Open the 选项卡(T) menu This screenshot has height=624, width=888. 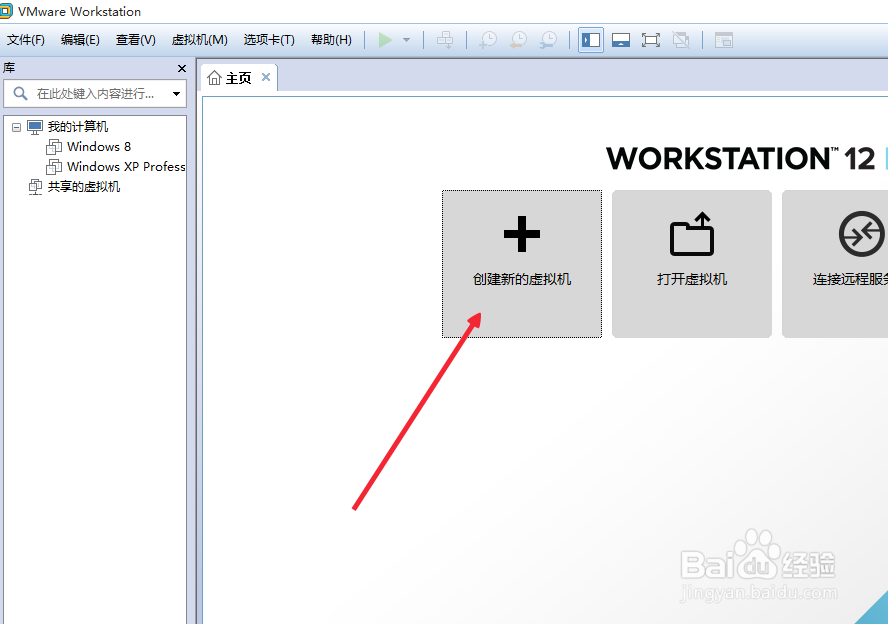[x=269, y=40]
